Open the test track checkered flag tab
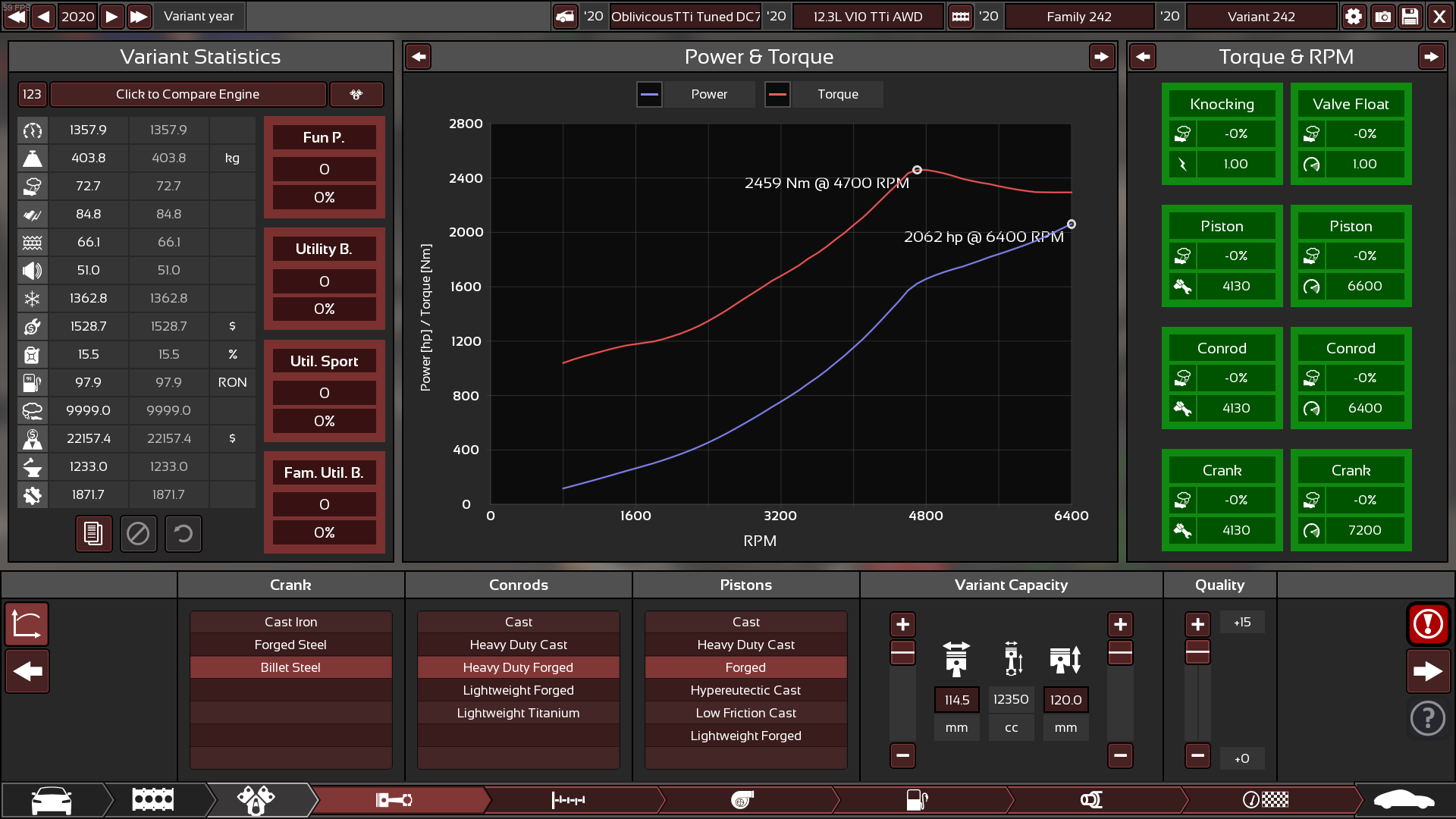This screenshot has width=1456, height=819. pos(1266,800)
